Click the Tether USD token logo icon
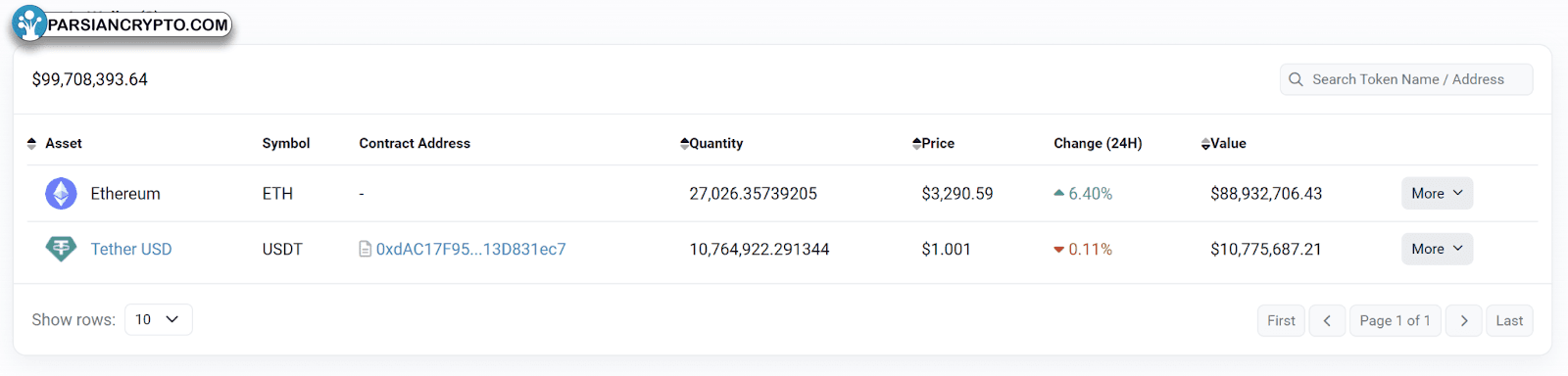 61,249
